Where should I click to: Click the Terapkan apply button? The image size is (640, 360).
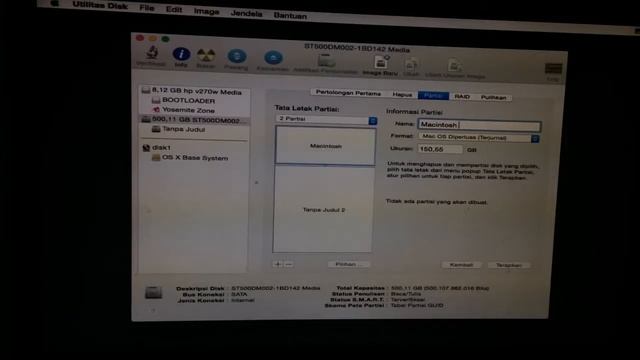click(509, 265)
